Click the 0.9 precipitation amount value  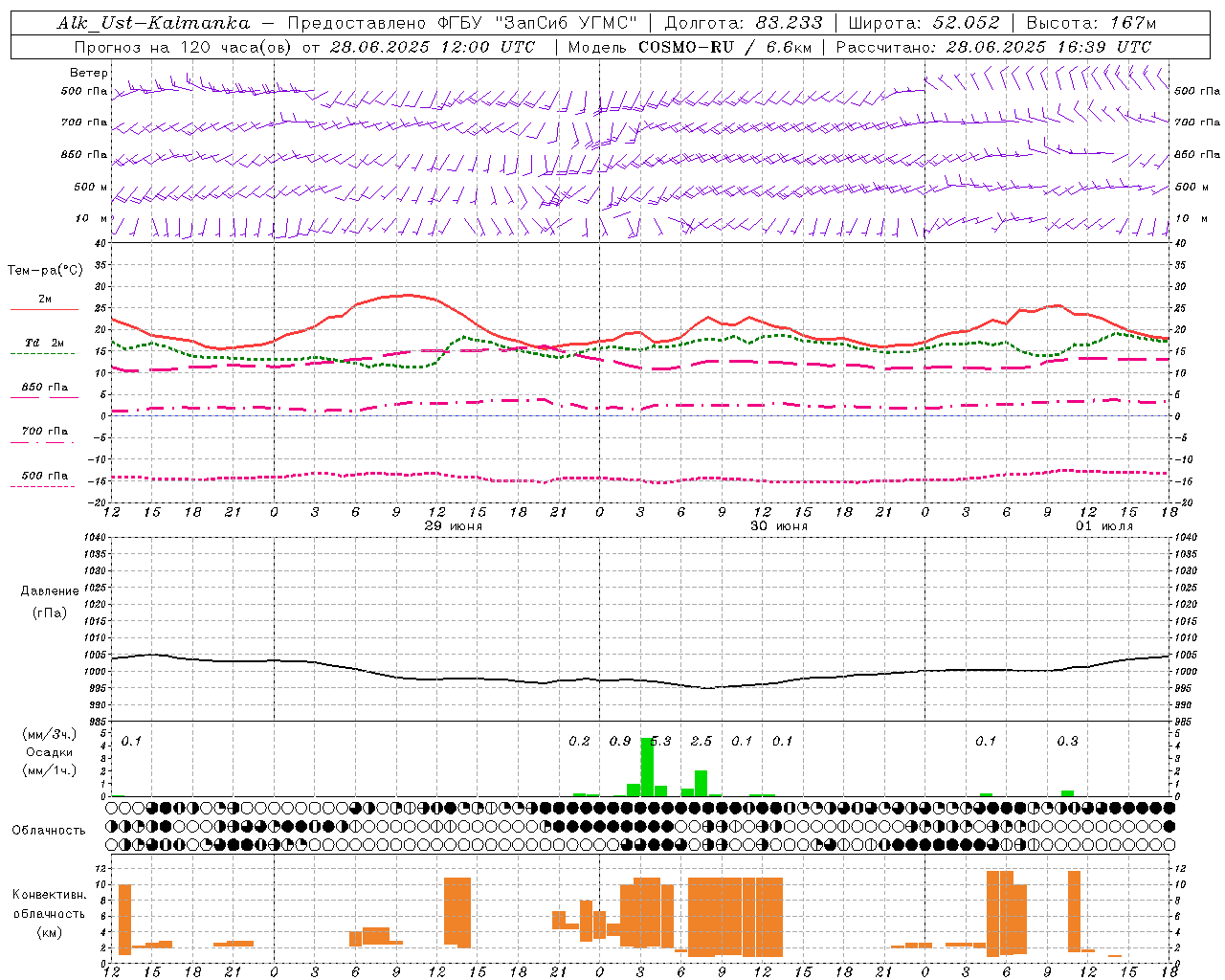tap(620, 741)
